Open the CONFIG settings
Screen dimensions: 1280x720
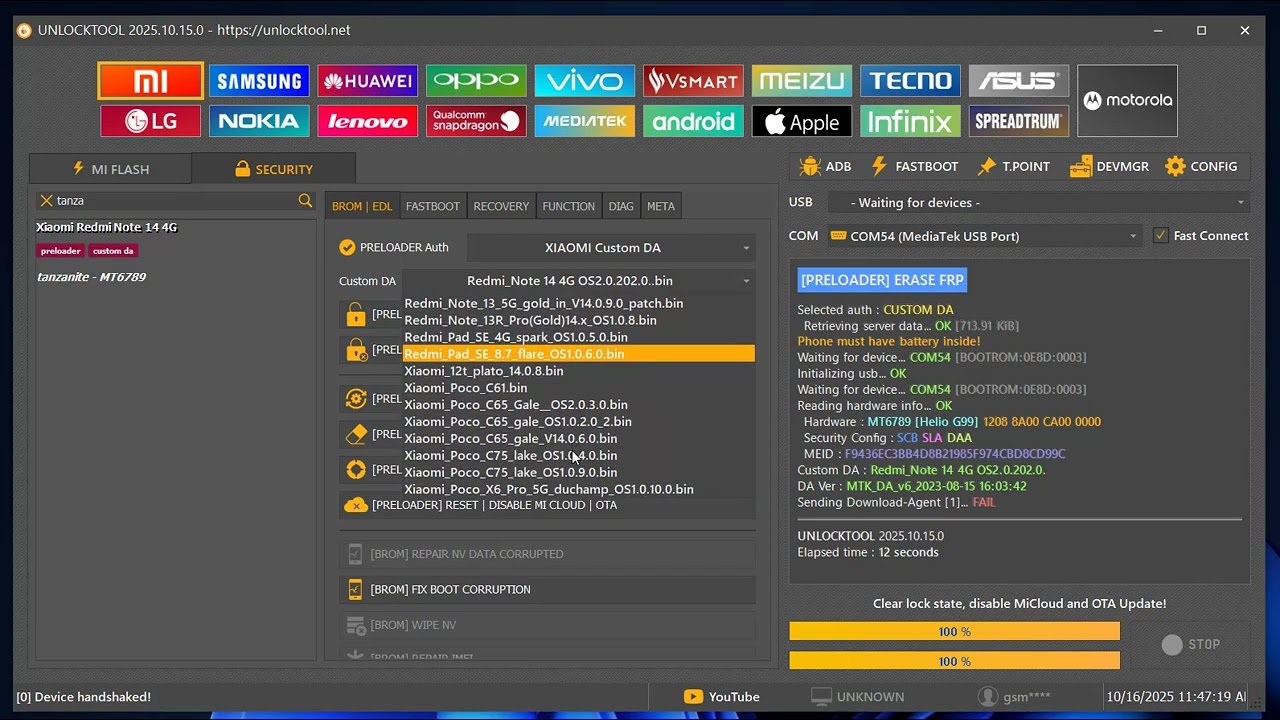click(x=1202, y=167)
